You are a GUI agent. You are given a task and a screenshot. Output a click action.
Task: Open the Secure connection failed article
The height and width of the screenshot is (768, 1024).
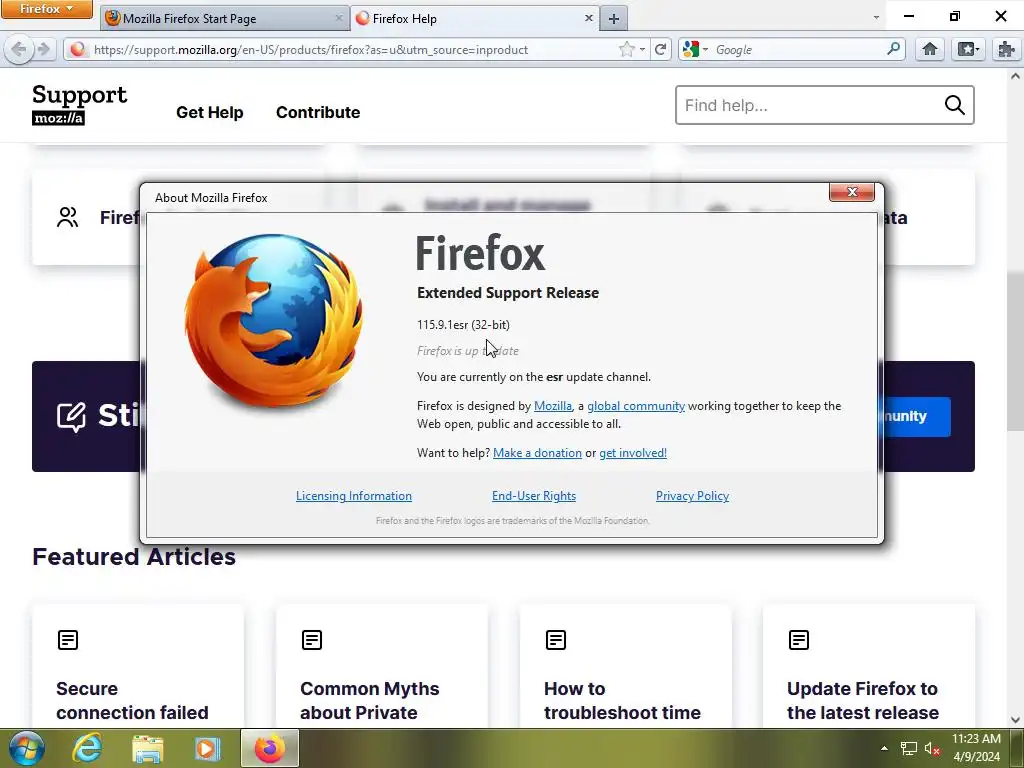[133, 700]
